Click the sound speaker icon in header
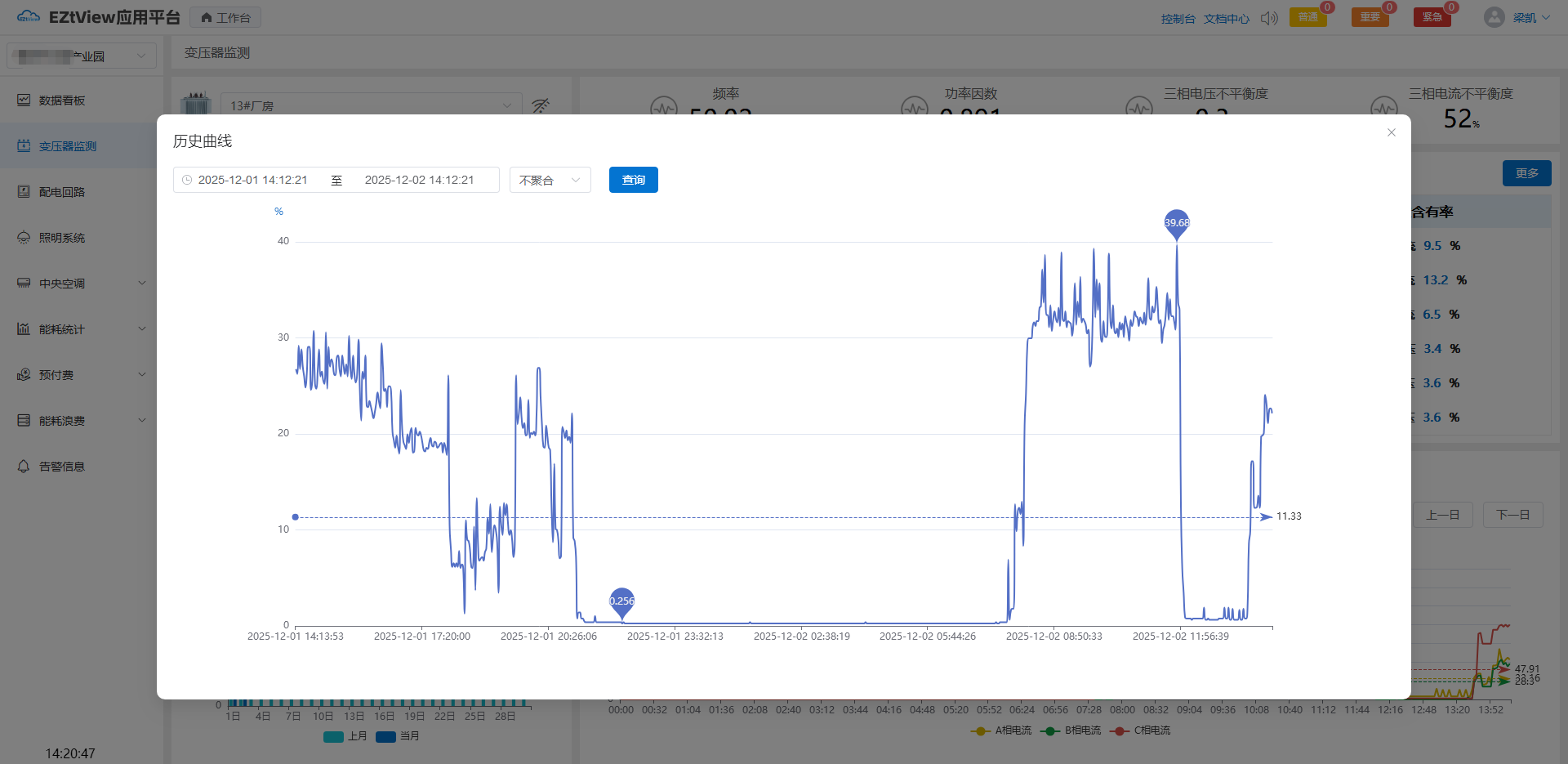Viewport: 1568px width, 764px height. tap(1268, 18)
